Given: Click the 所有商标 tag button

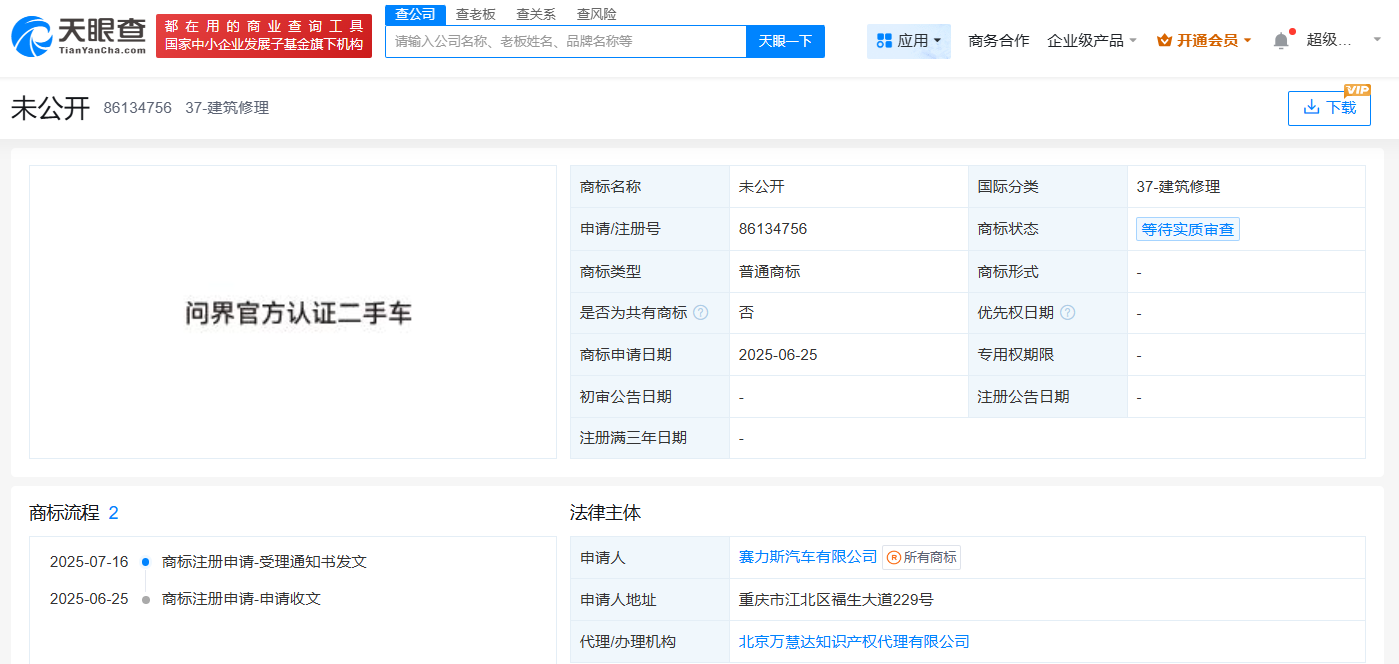Looking at the screenshot, I should [x=922, y=558].
